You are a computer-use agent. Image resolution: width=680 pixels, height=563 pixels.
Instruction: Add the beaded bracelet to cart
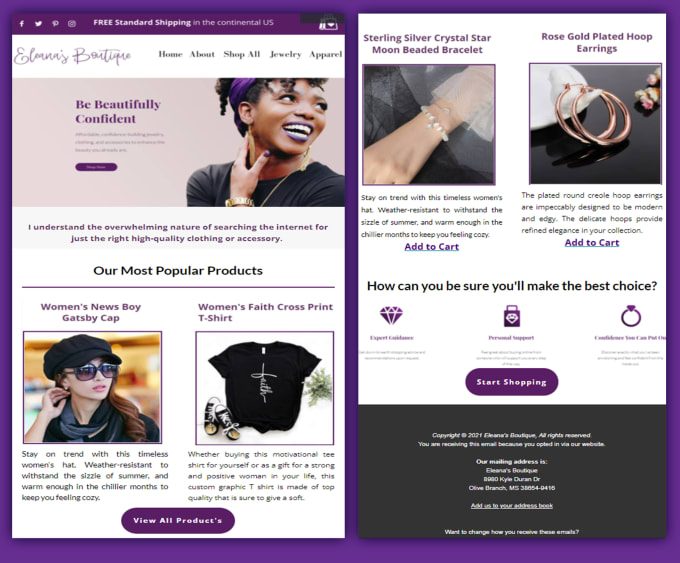point(432,247)
